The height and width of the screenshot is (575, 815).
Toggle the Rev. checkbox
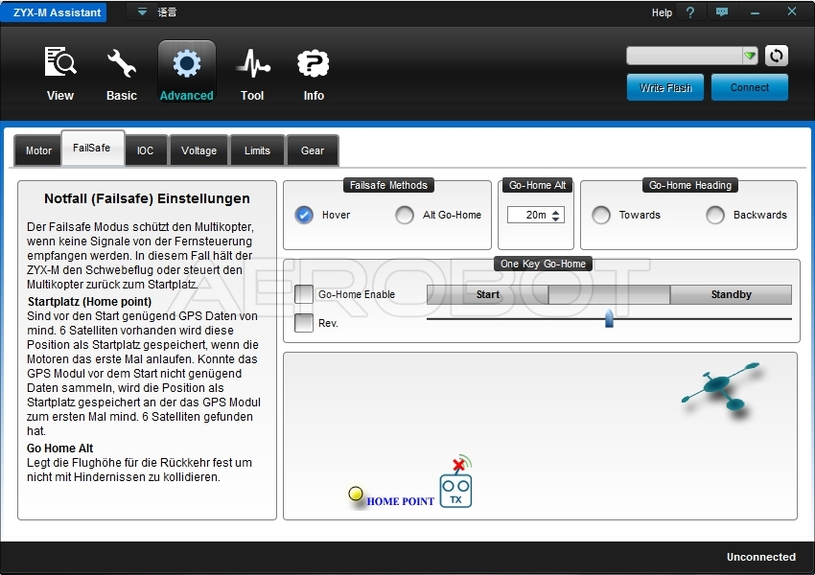tap(304, 322)
